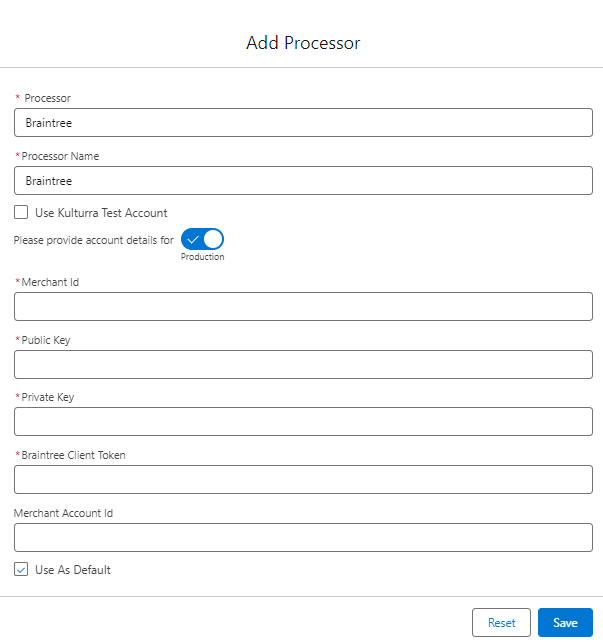603x642 pixels.
Task: Save the new processor
Action: tap(565, 623)
